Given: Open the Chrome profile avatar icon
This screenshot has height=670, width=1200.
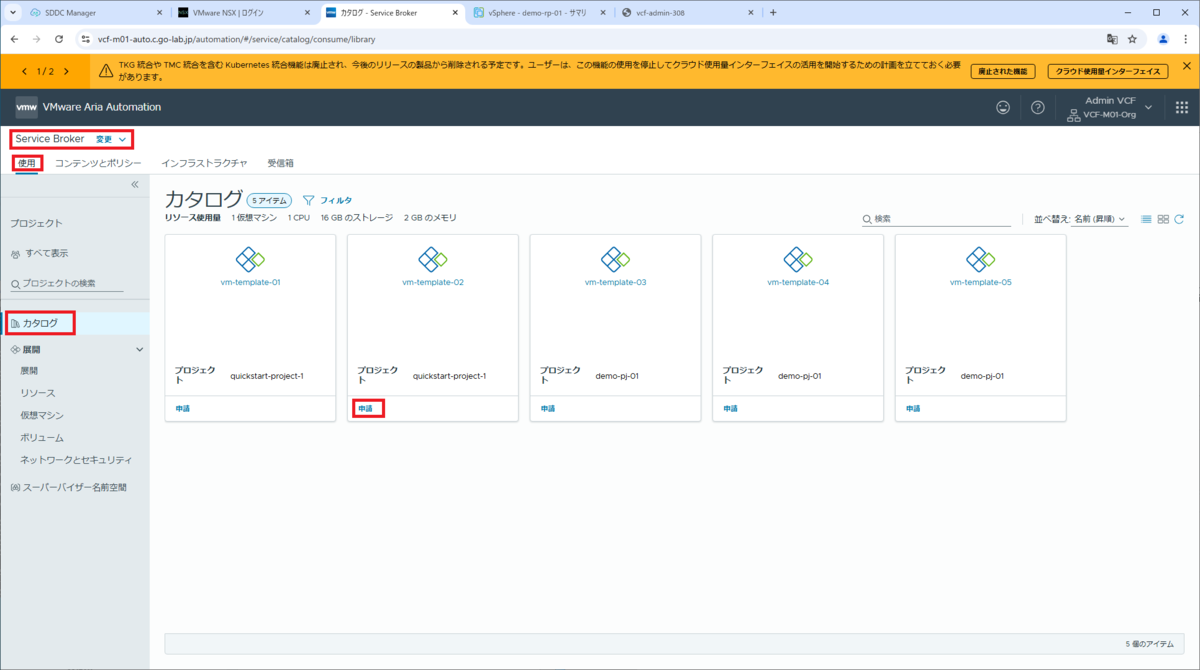Looking at the screenshot, I should [1163, 39].
